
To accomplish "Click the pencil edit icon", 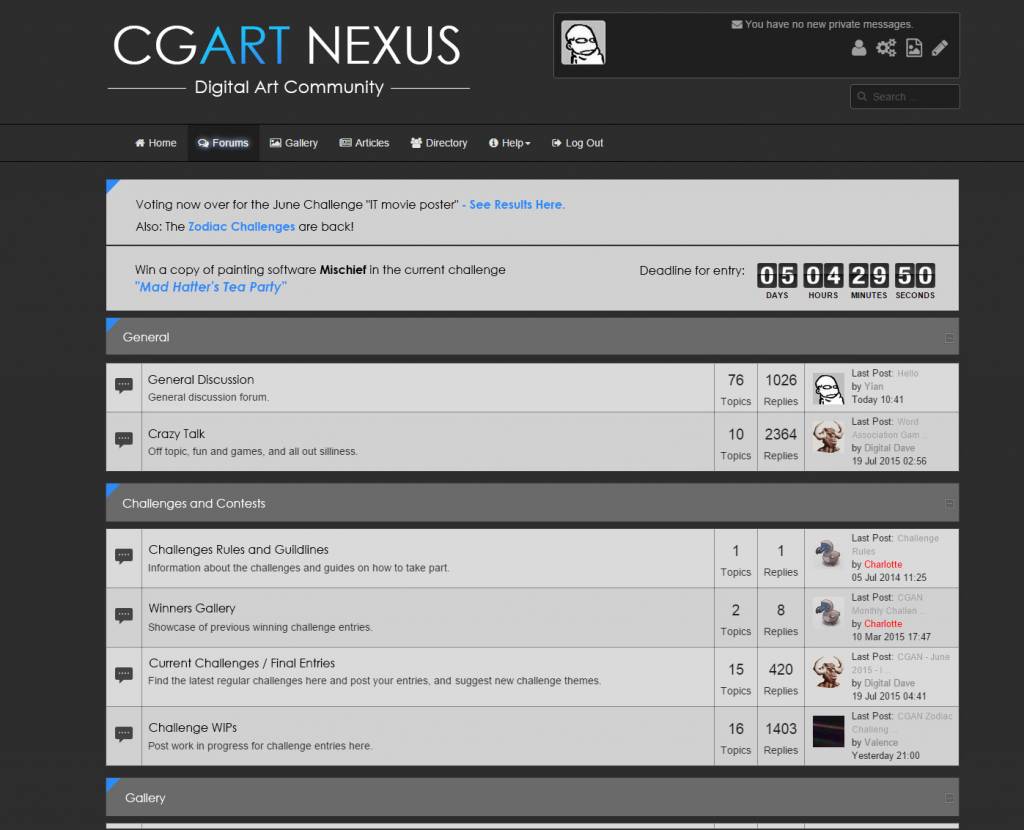I will (x=940, y=48).
